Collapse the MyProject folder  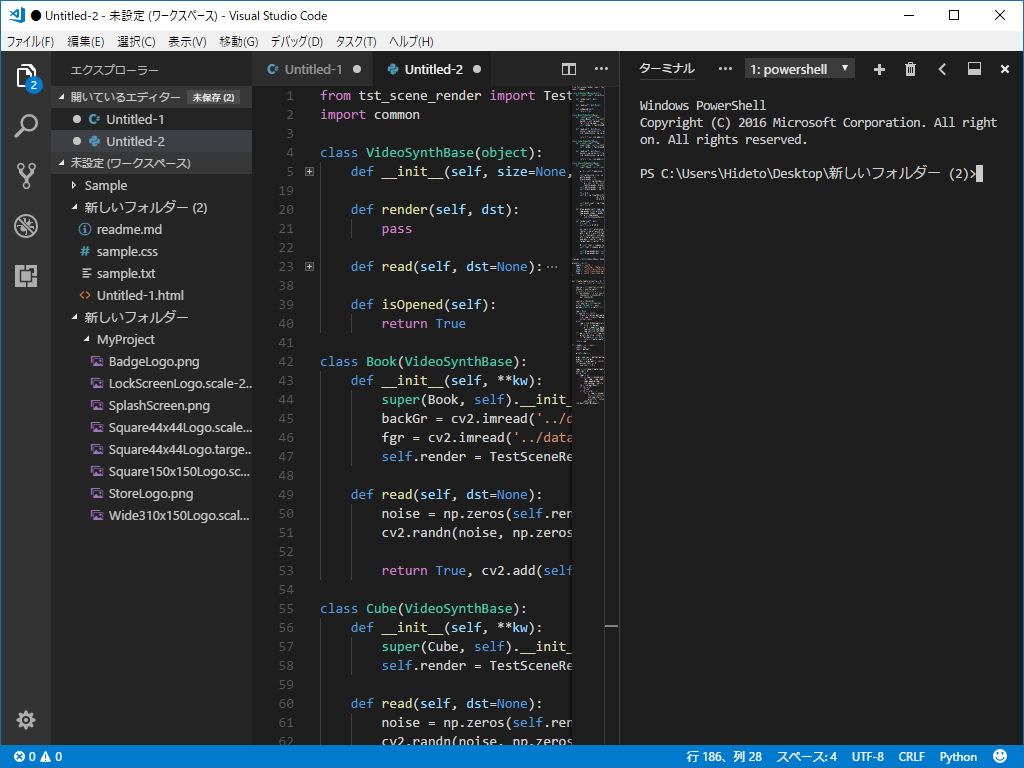pos(86,340)
